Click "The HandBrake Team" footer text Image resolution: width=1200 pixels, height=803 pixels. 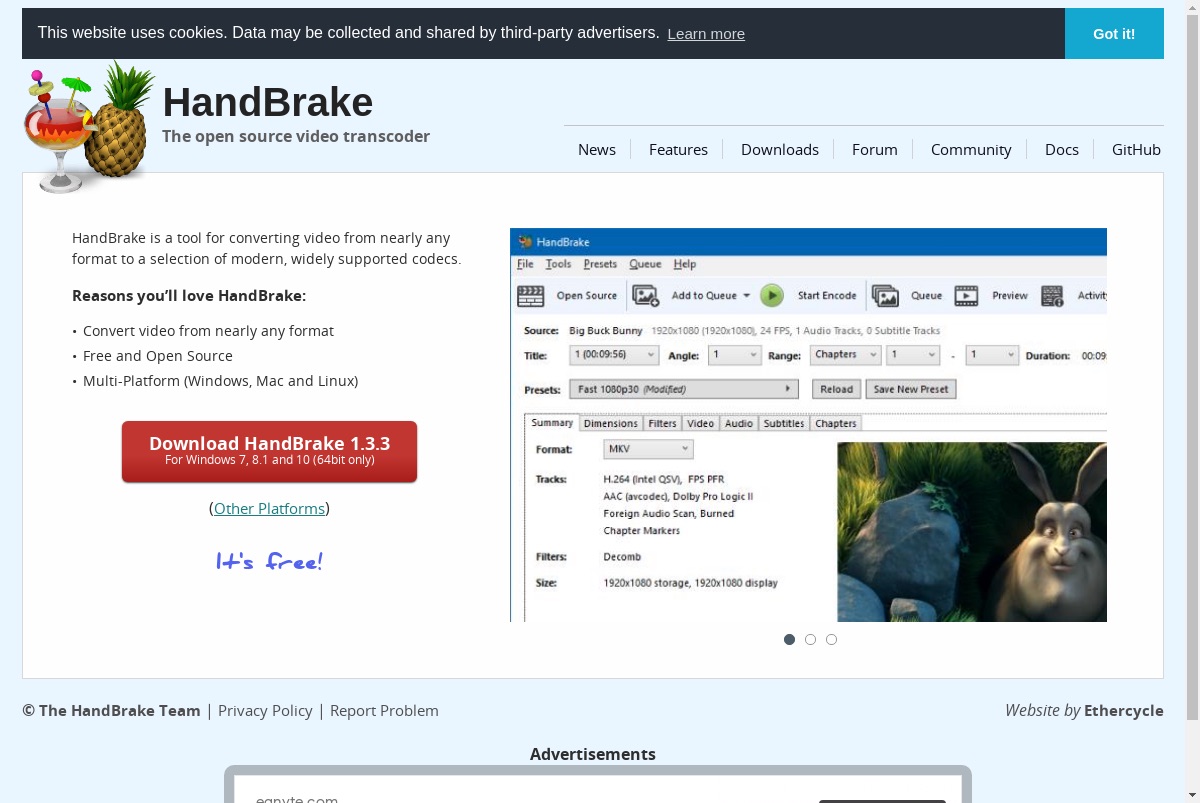(x=120, y=710)
